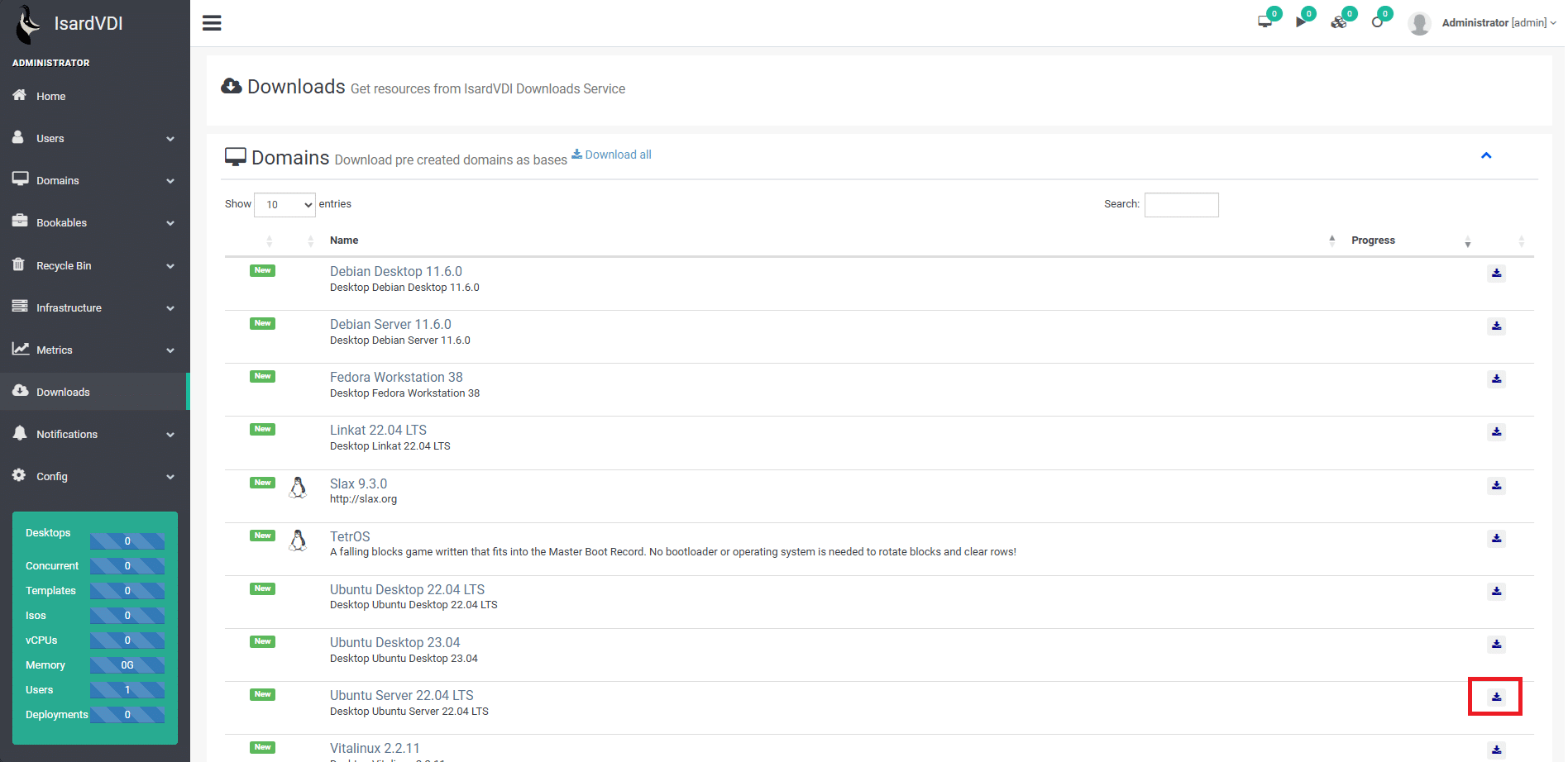
Task: Click download icon for Debian Desktop 11.6.0
Action: coord(1496,274)
